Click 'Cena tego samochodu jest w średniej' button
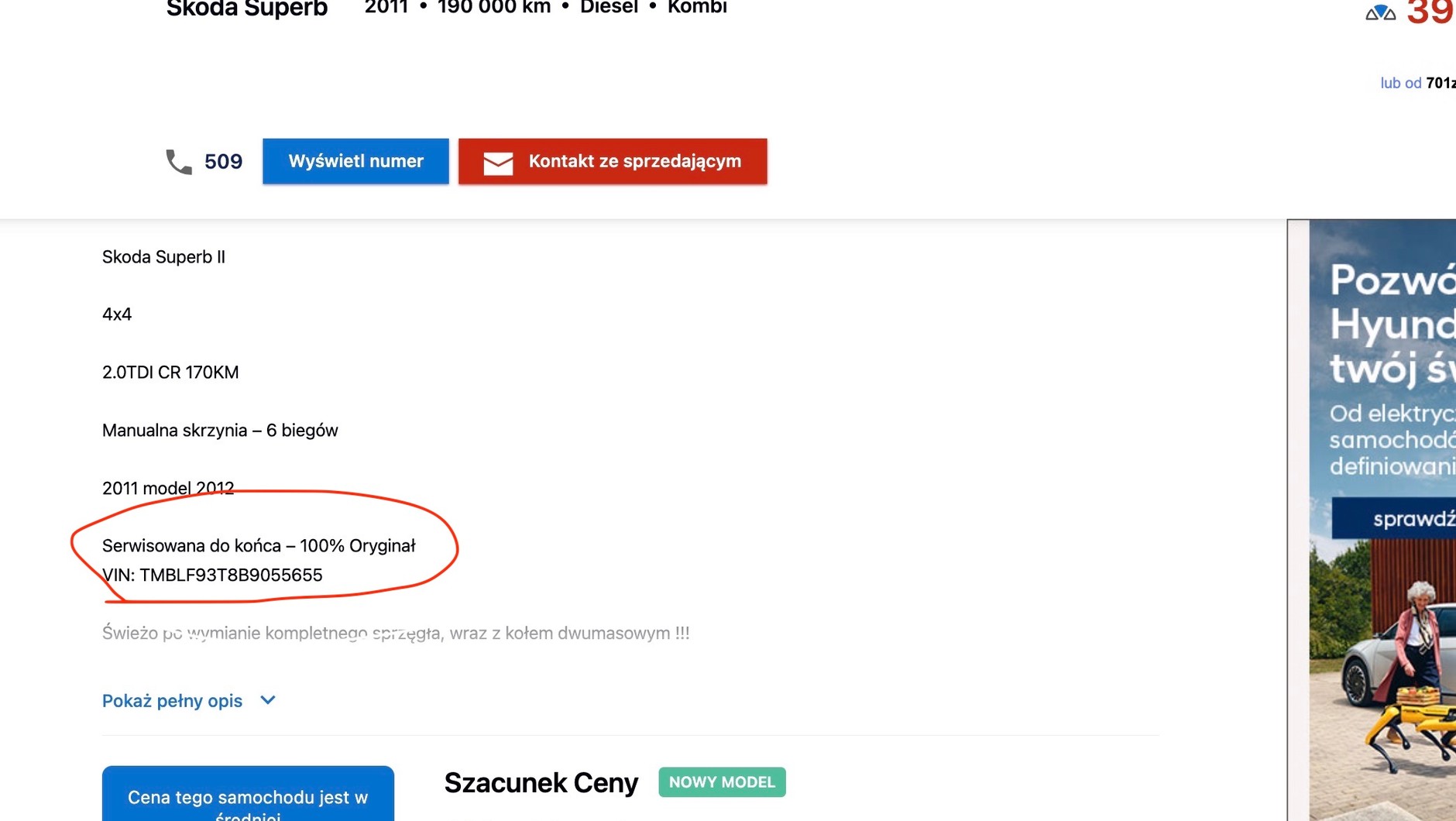 [x=248, y=794]
